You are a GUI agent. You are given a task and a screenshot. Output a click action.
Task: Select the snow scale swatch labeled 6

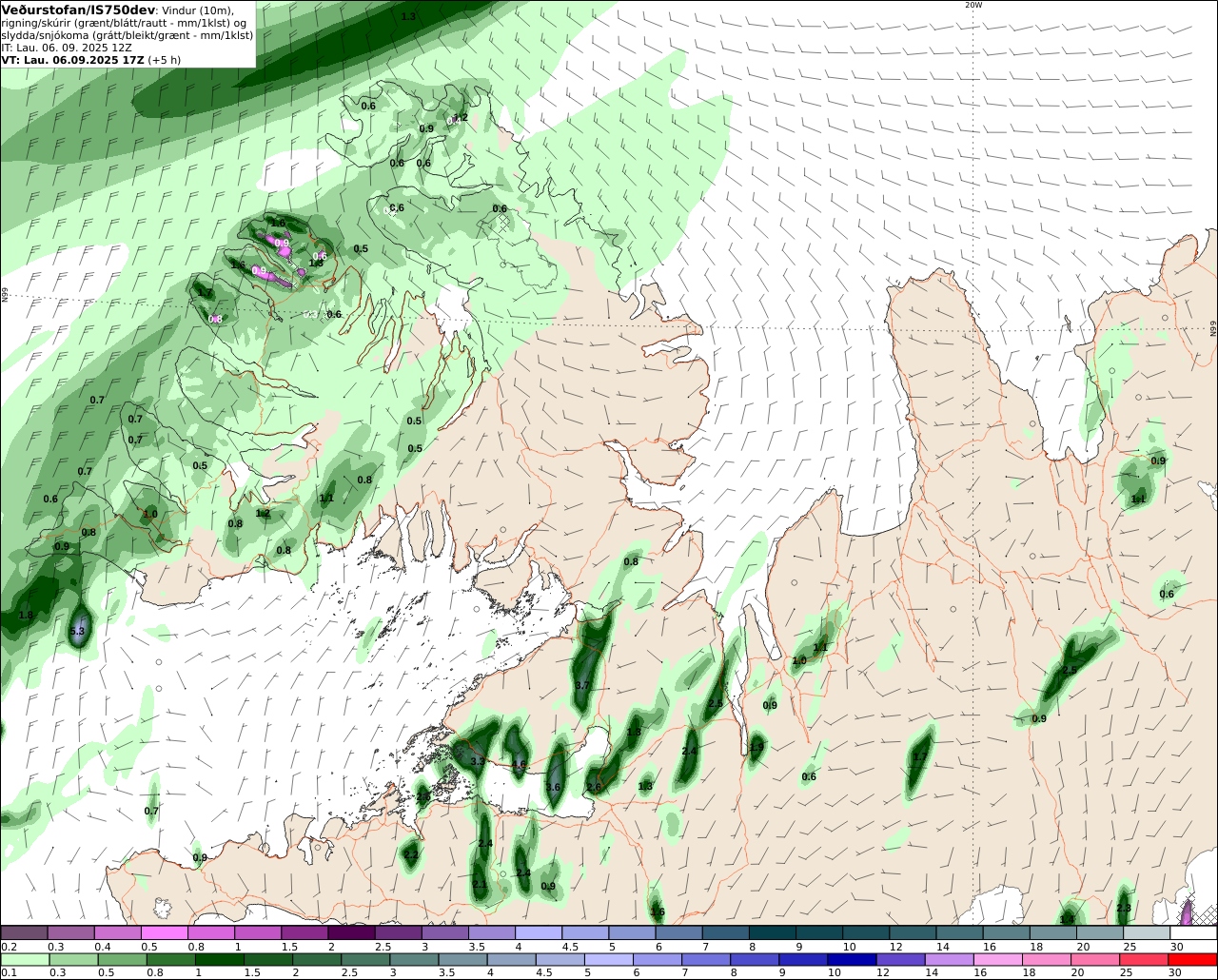tap(678, 933)
